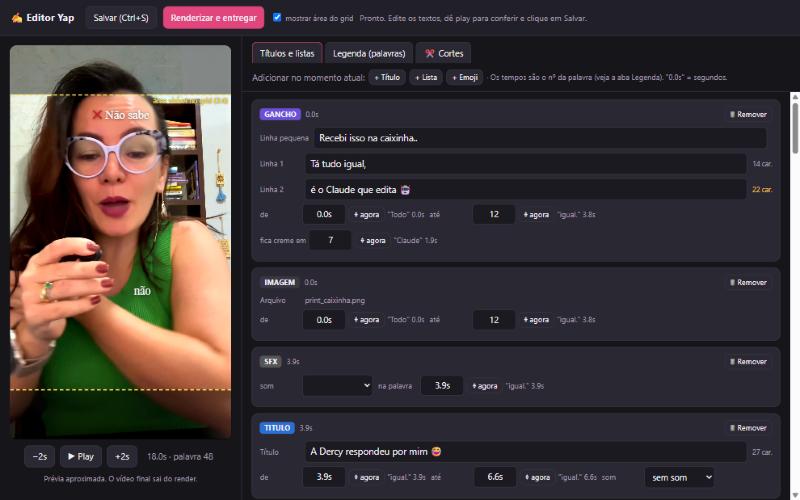This screenshot has width=800, height=500.
Task: Switch to Títulos e listas tab
Action: pyautogui.click(x=287, y=53)
